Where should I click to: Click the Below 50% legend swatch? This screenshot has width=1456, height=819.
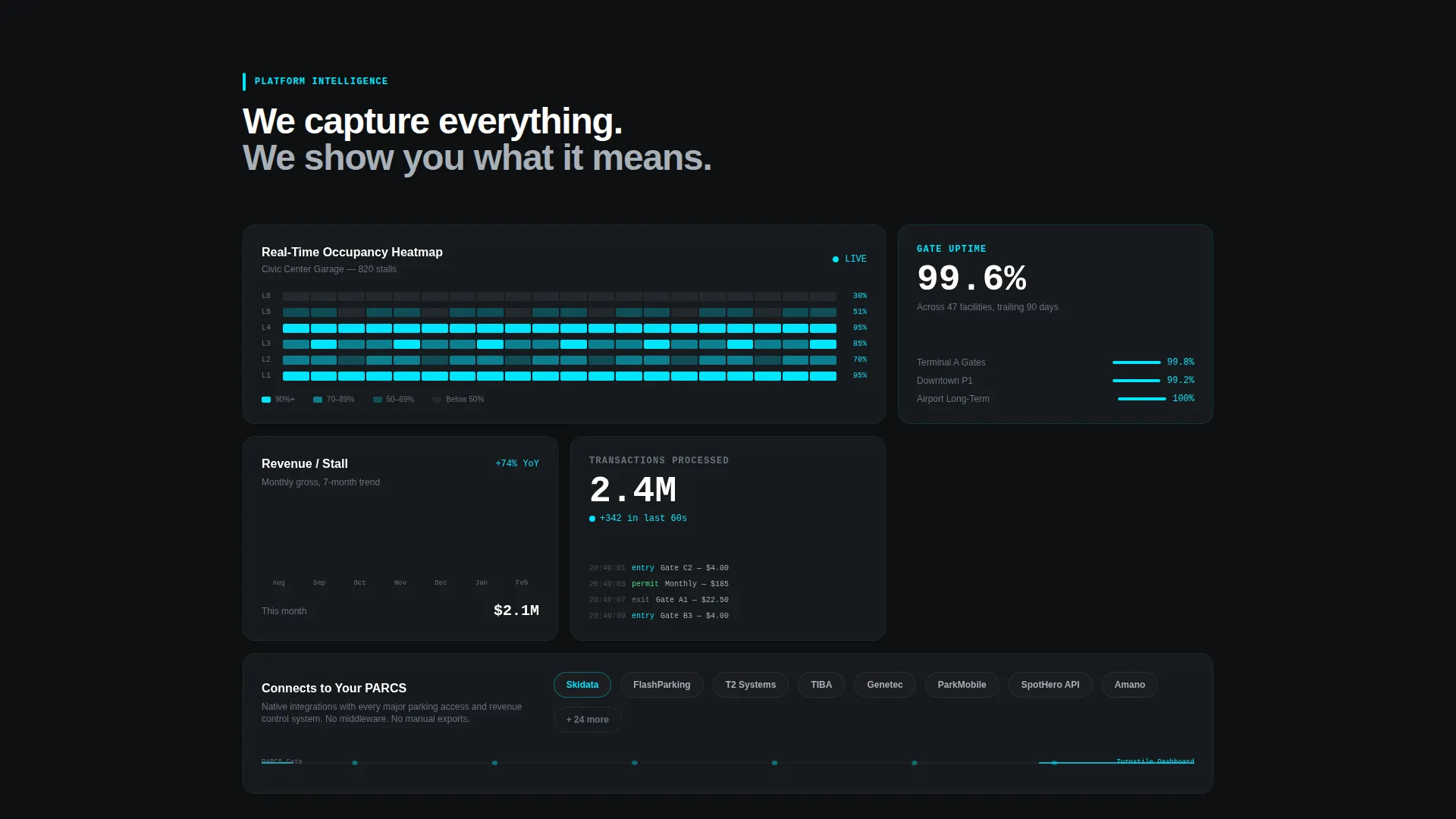pyautogui.click(x=437, y=400)
